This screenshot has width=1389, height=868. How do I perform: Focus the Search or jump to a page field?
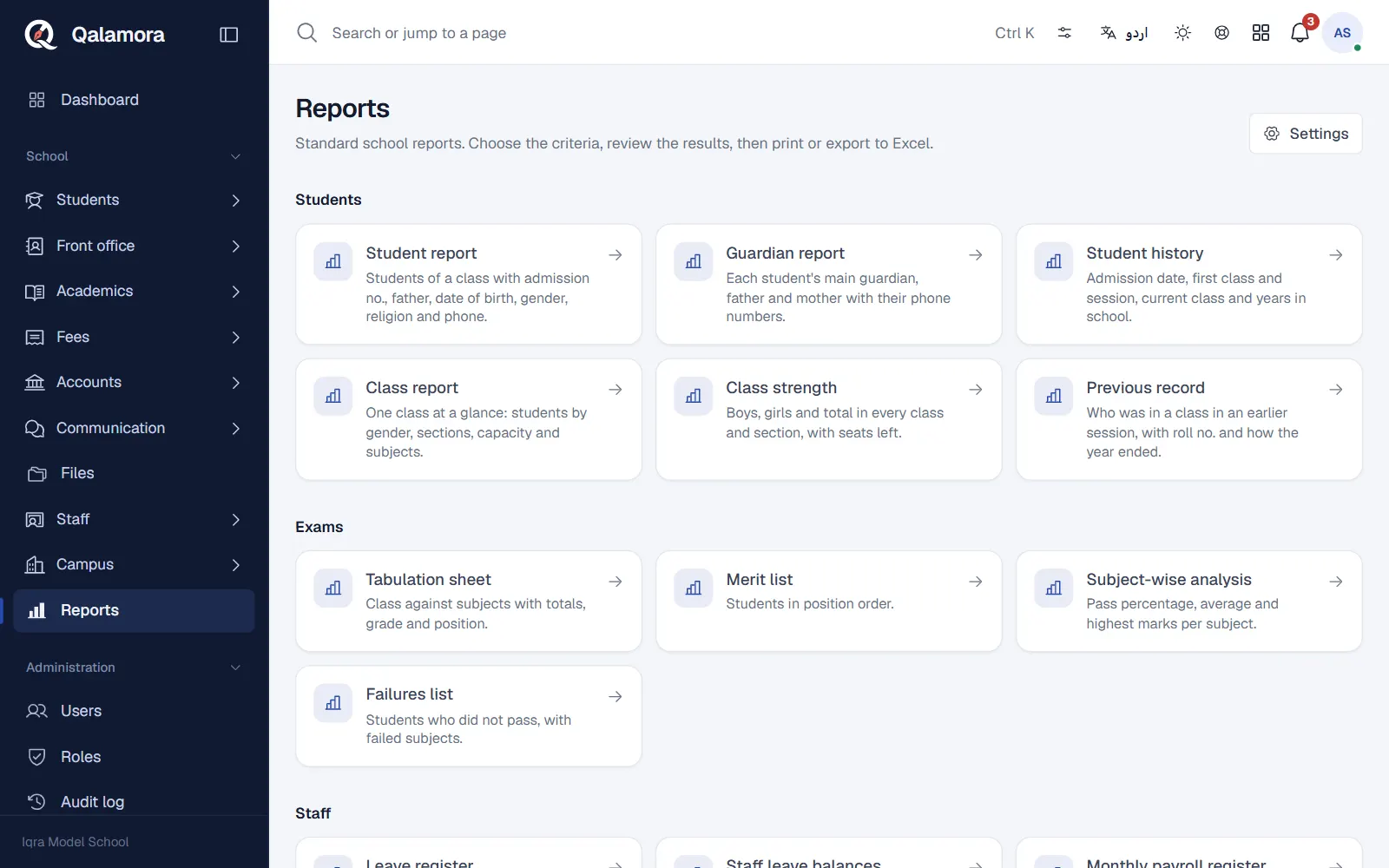[642, 33]
